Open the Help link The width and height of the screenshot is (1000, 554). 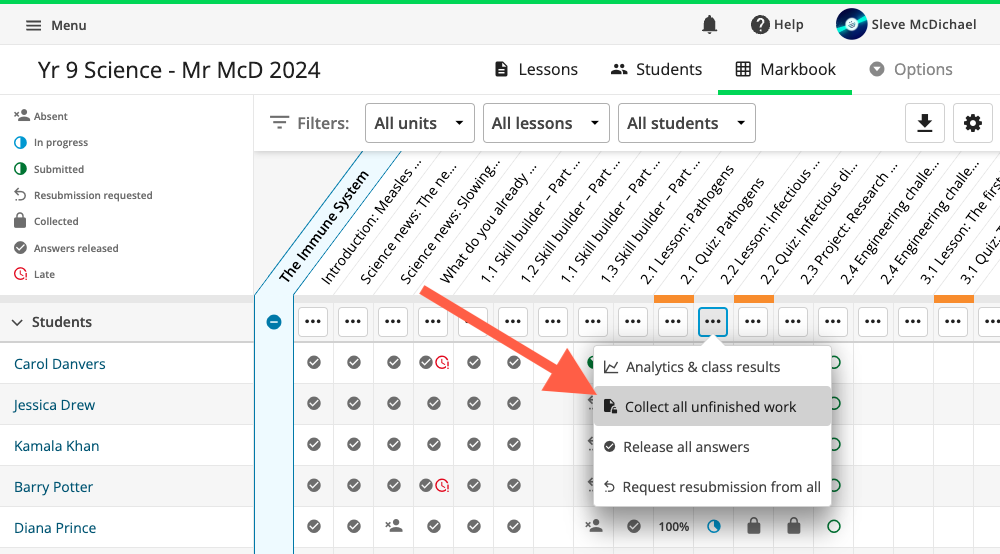[x=777, y=25]
